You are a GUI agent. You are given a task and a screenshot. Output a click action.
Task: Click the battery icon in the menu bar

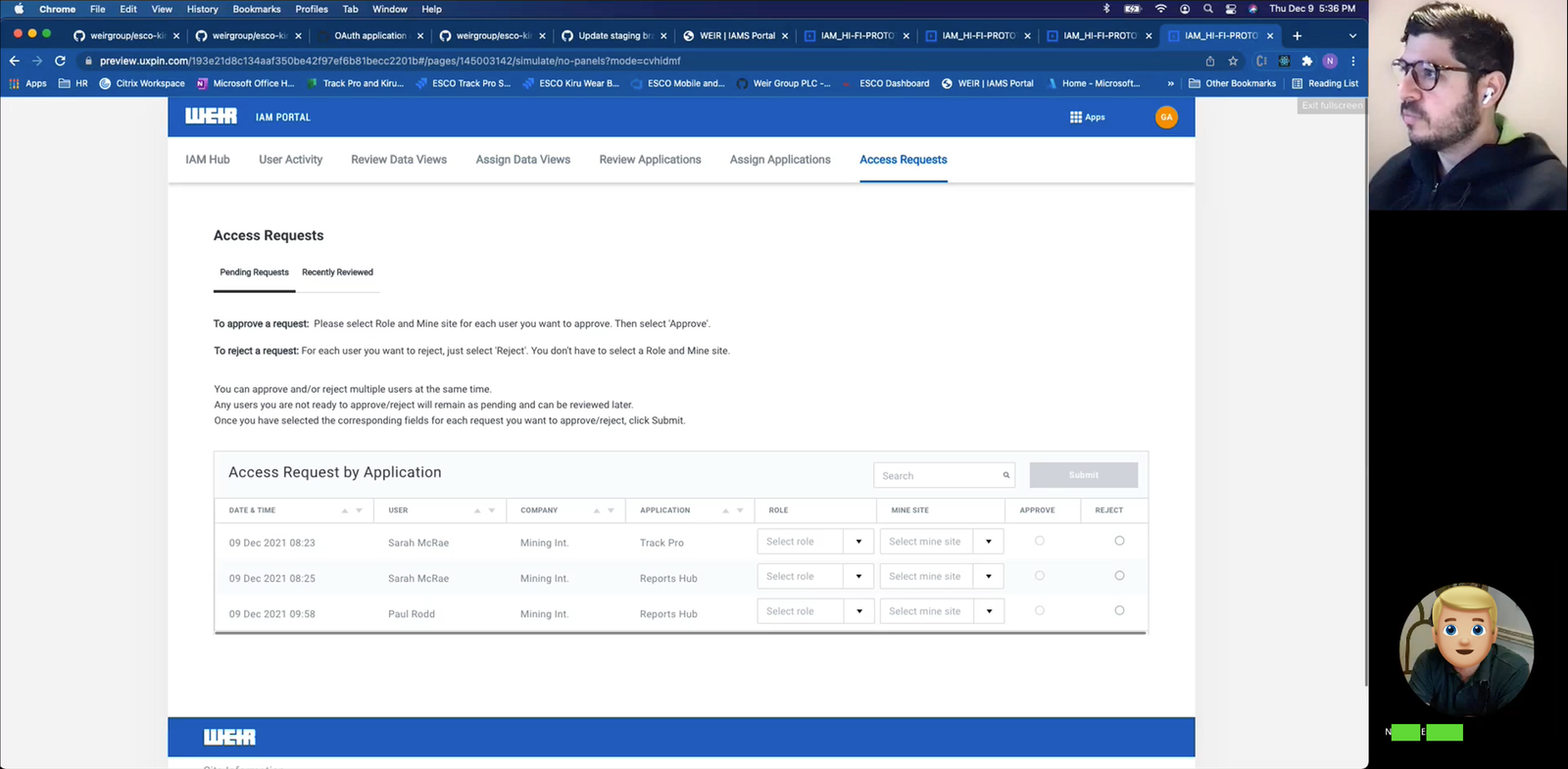(x=1133, y=9)
